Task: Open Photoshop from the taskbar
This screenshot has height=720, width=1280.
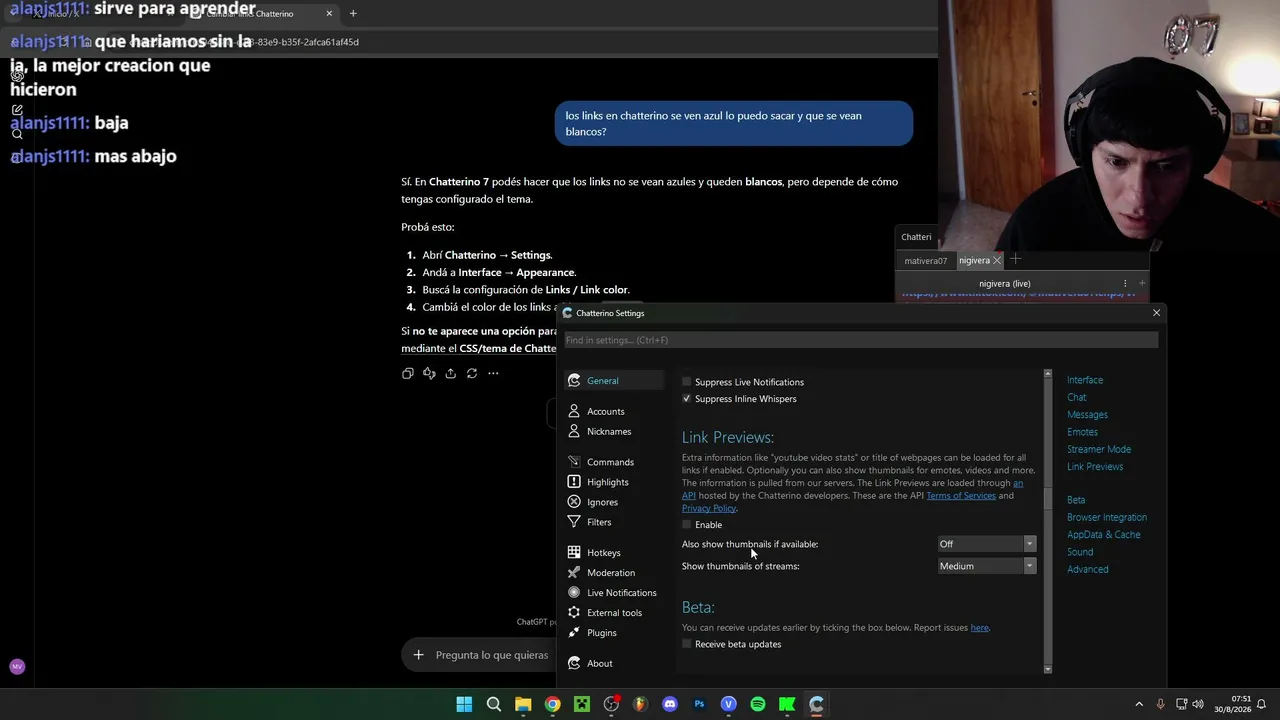Action: pyautogui.click(x=699, y=704)
